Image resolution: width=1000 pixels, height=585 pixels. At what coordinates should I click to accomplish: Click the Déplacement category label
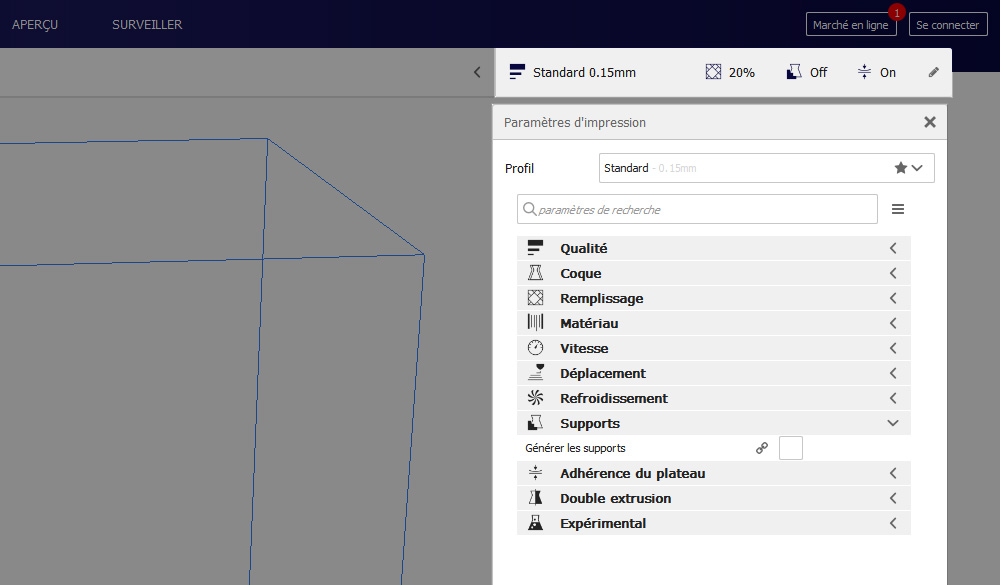[x=603, y=373]
